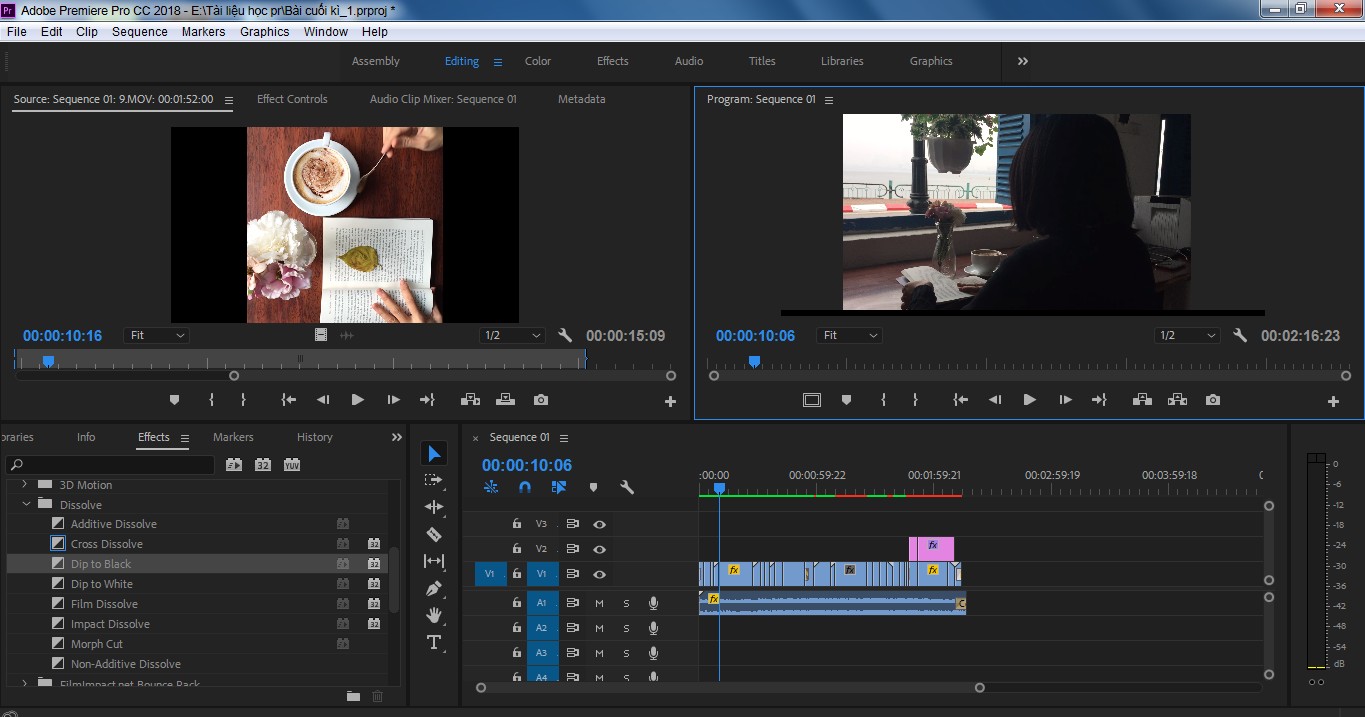Open Program monitor 1/2 playback resolution dropdown
Viewport: 1365px width, 717px height.
[1188, 336]
